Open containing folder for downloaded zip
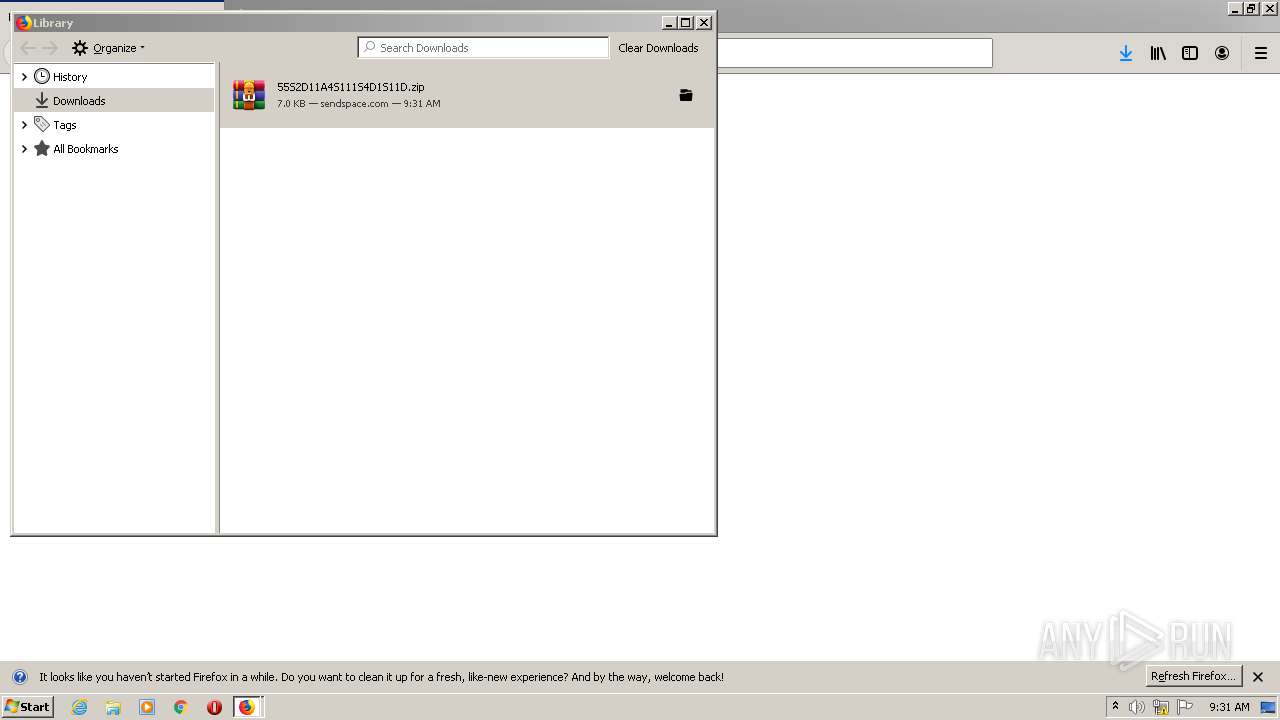 pyautogui.click(x=686, y=95)
